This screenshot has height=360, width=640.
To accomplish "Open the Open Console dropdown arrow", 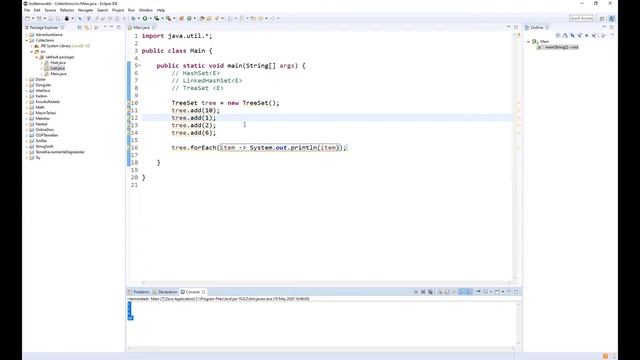I will [503, 292].
